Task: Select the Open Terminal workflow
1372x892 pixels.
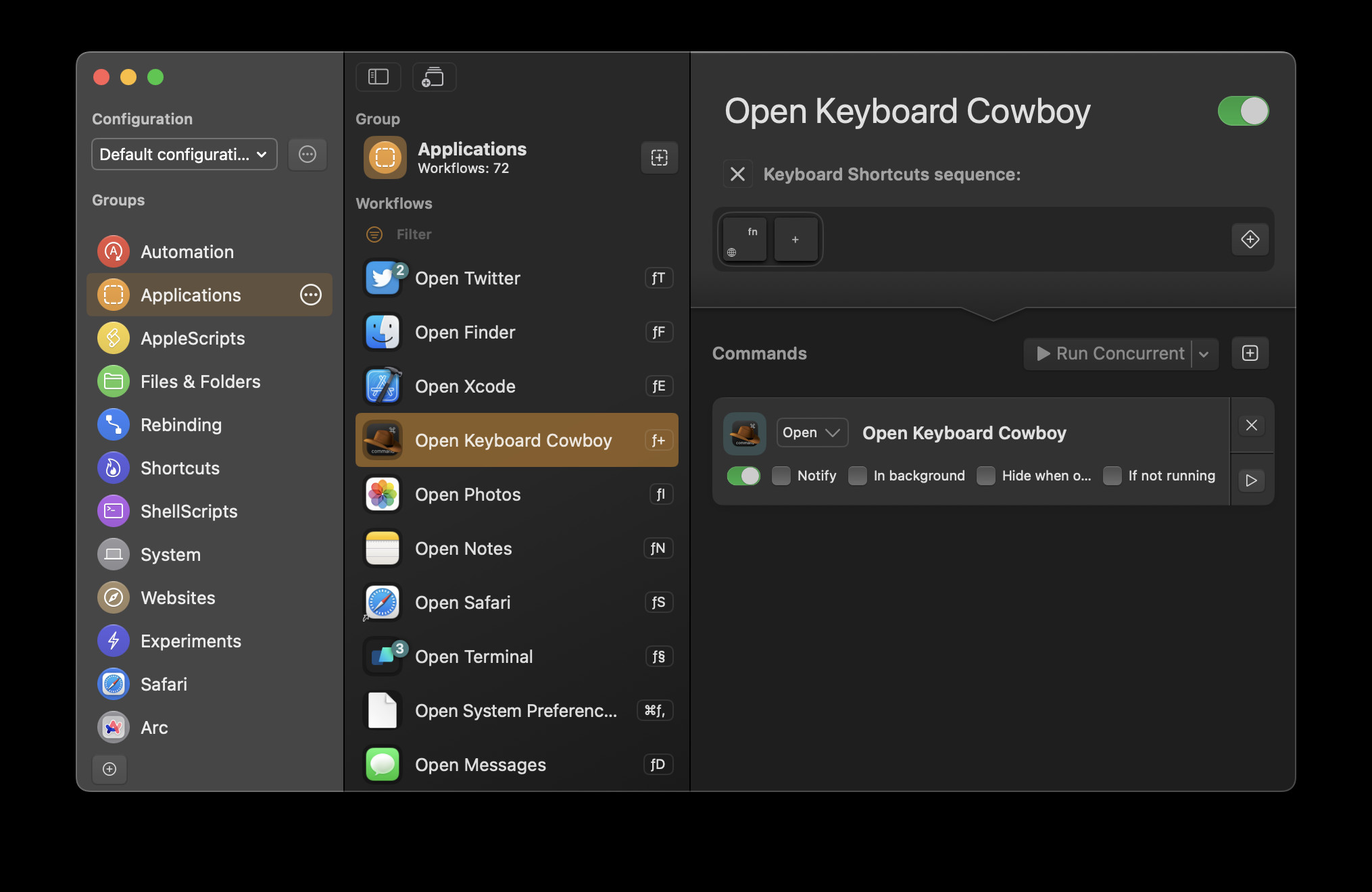Action: pos(517,657)
